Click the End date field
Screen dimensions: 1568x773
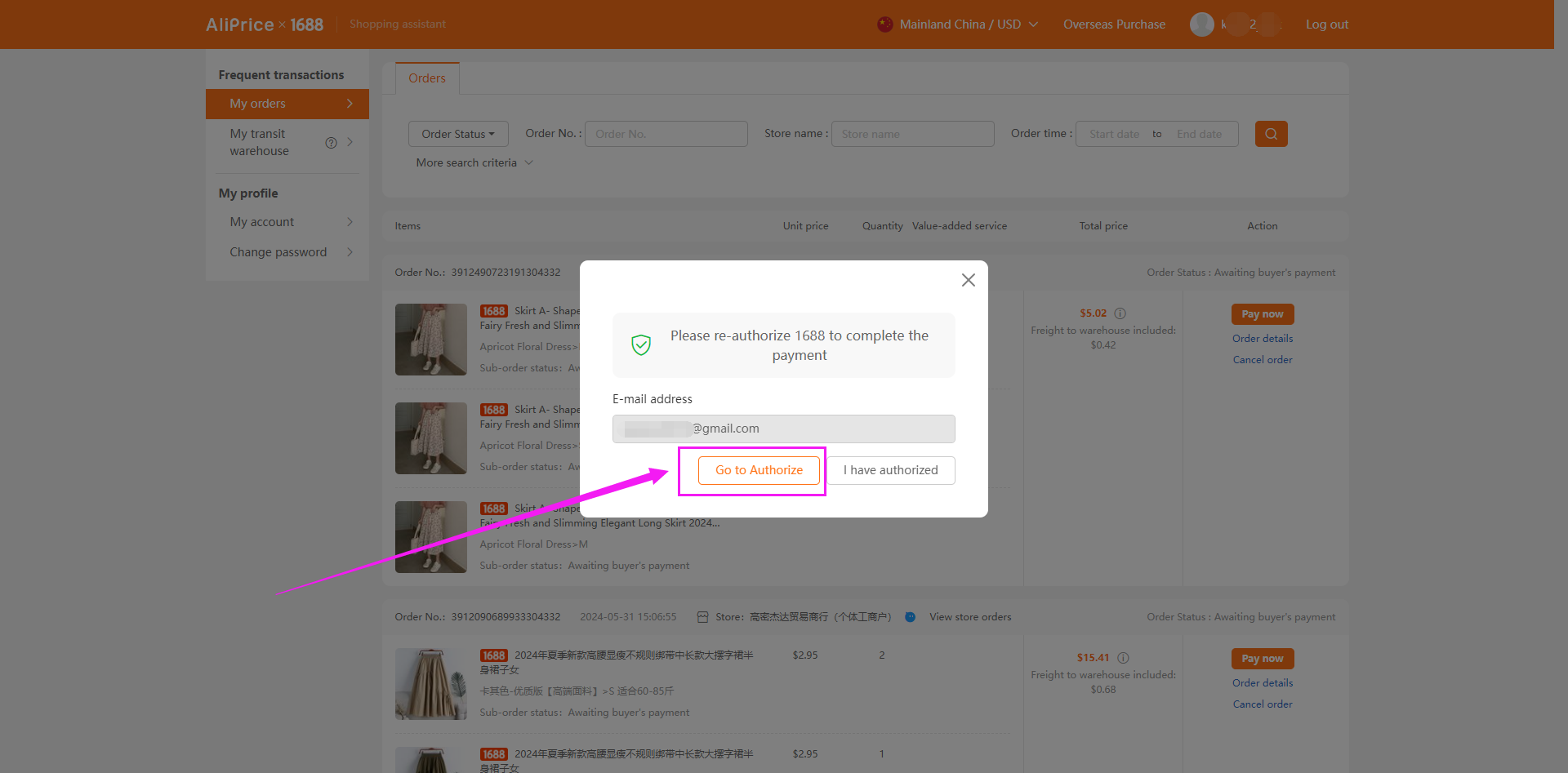pyautogui.click(x=1199, y=134)
